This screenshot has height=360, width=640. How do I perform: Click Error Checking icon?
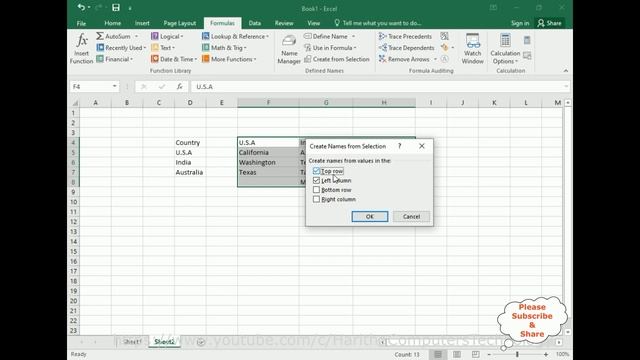tap(444, 48)
